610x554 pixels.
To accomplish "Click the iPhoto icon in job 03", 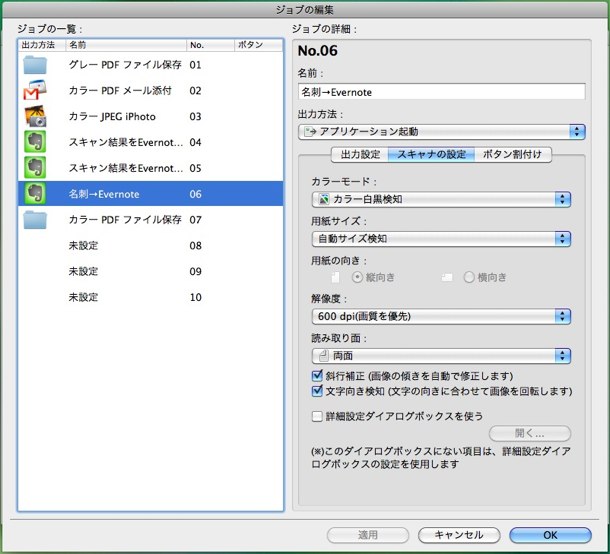I will (35, 116).
